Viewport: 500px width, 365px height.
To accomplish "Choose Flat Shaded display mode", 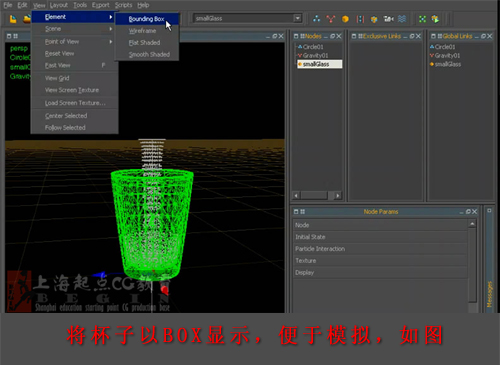I will coord(147,43).
